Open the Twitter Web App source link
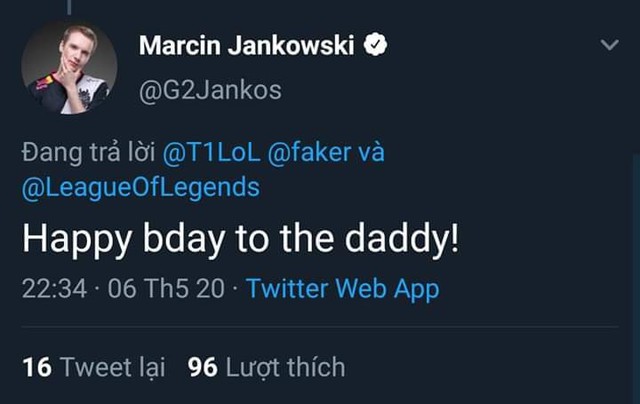640x404 pixels. tap(342, 289)
